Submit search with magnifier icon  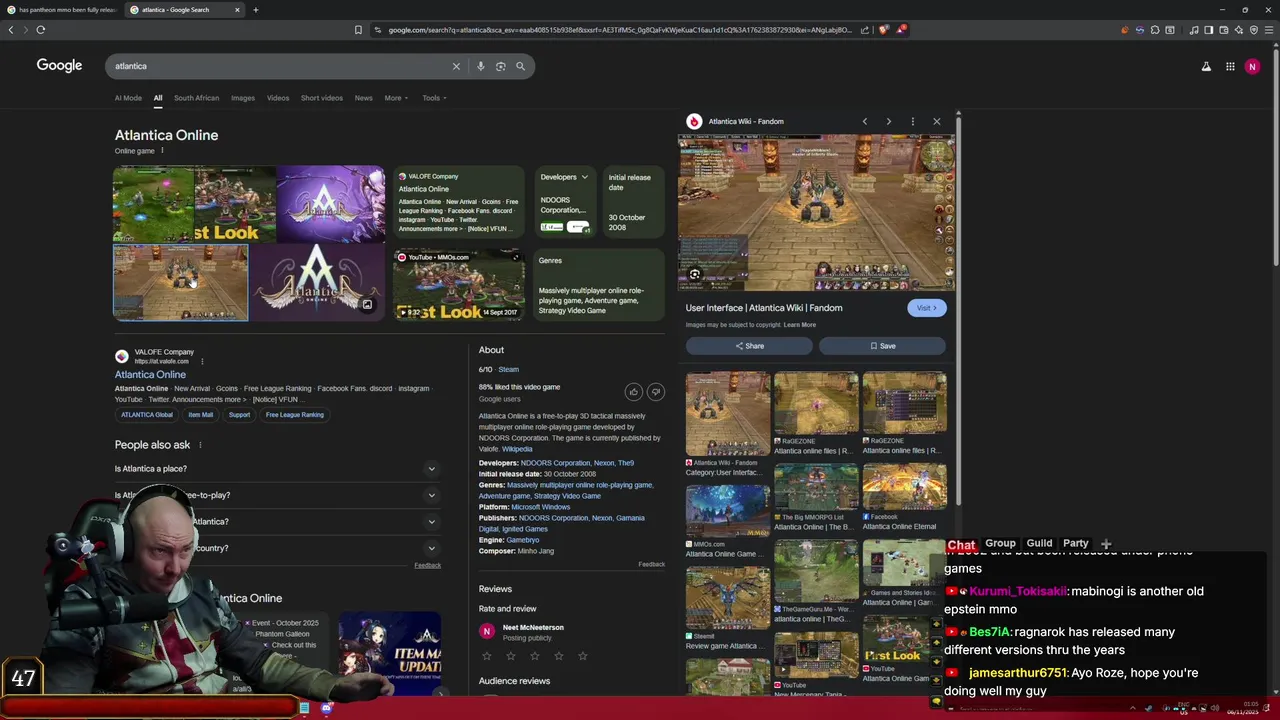tap(520, 66)
